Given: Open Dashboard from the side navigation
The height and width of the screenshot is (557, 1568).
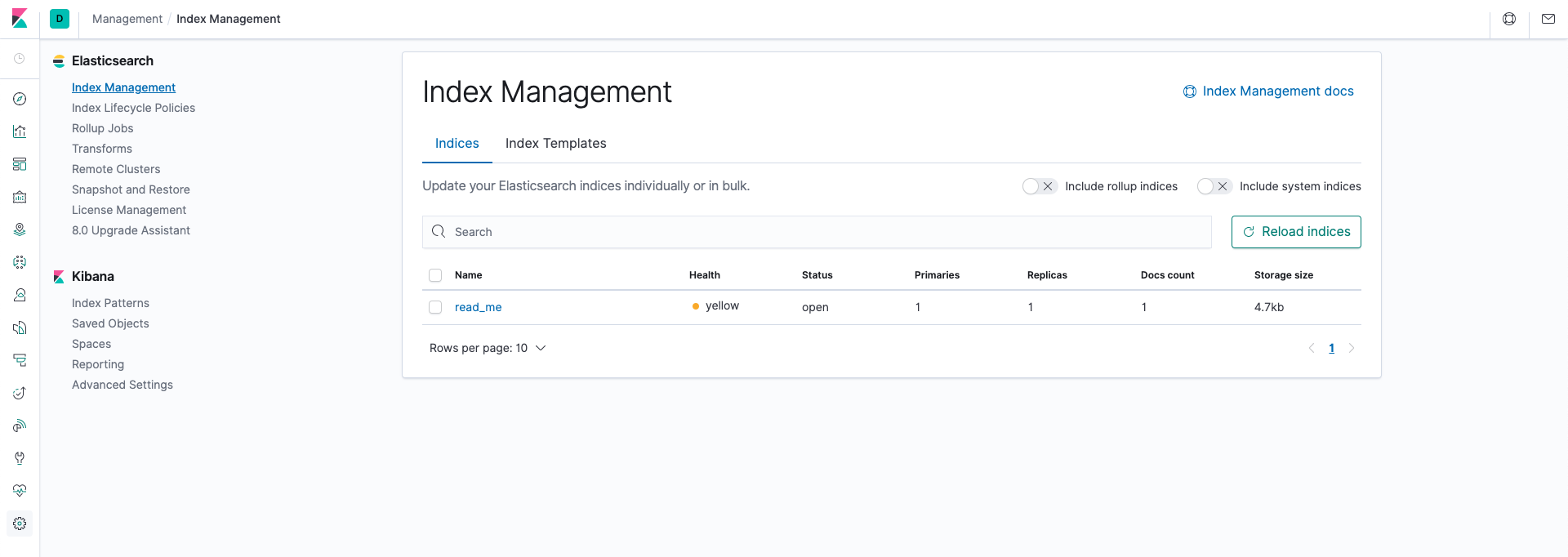Looking at the screenshot, I should click(x=20, y=164).
